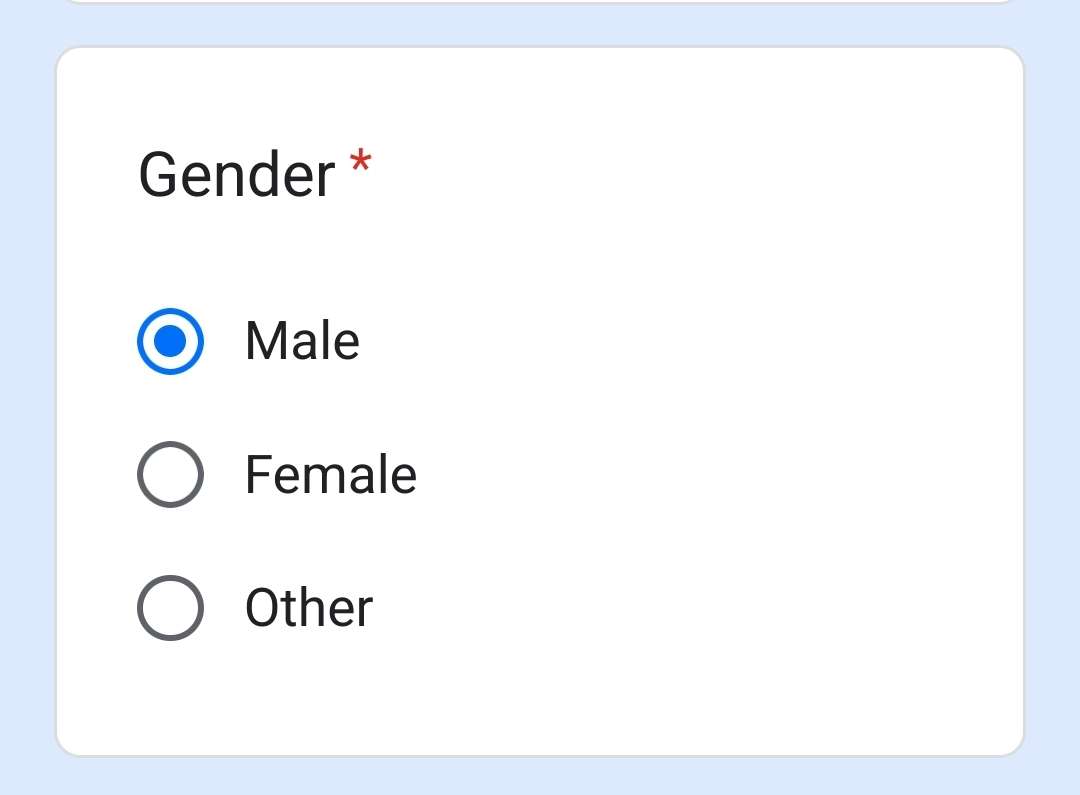Viewport: 1080px width, 795px height.
Task: Click the already selected Male choice
Action: 170,341
